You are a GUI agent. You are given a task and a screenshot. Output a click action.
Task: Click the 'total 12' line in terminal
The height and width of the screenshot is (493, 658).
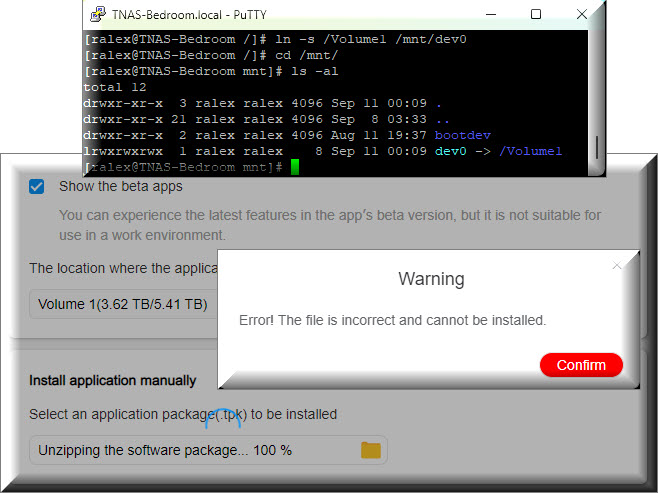(115, 87)
